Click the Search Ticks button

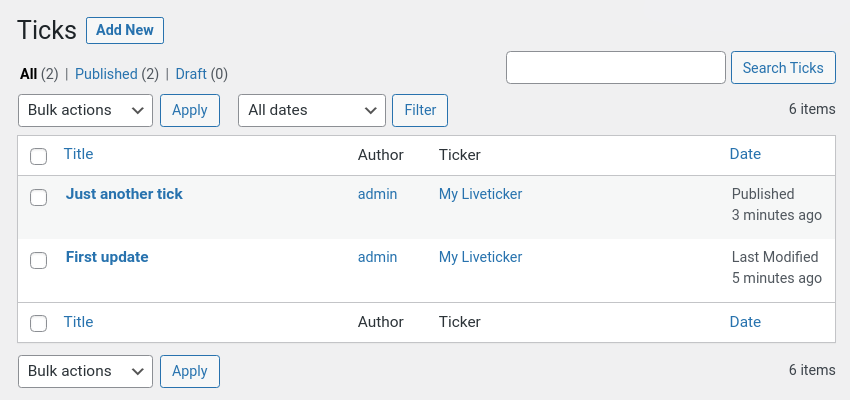click(x=783, y=68)
